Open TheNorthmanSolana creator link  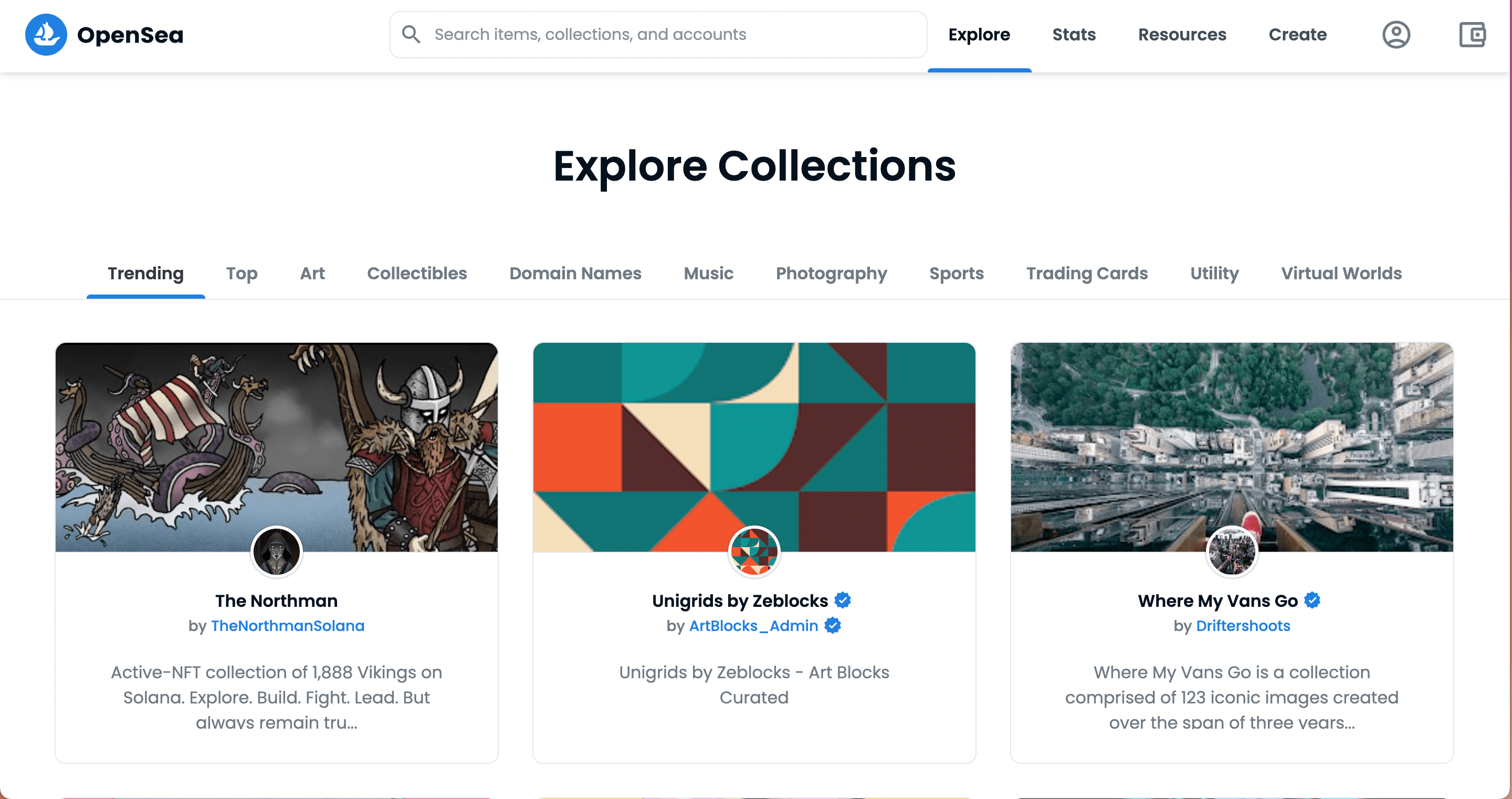[288, 626]
